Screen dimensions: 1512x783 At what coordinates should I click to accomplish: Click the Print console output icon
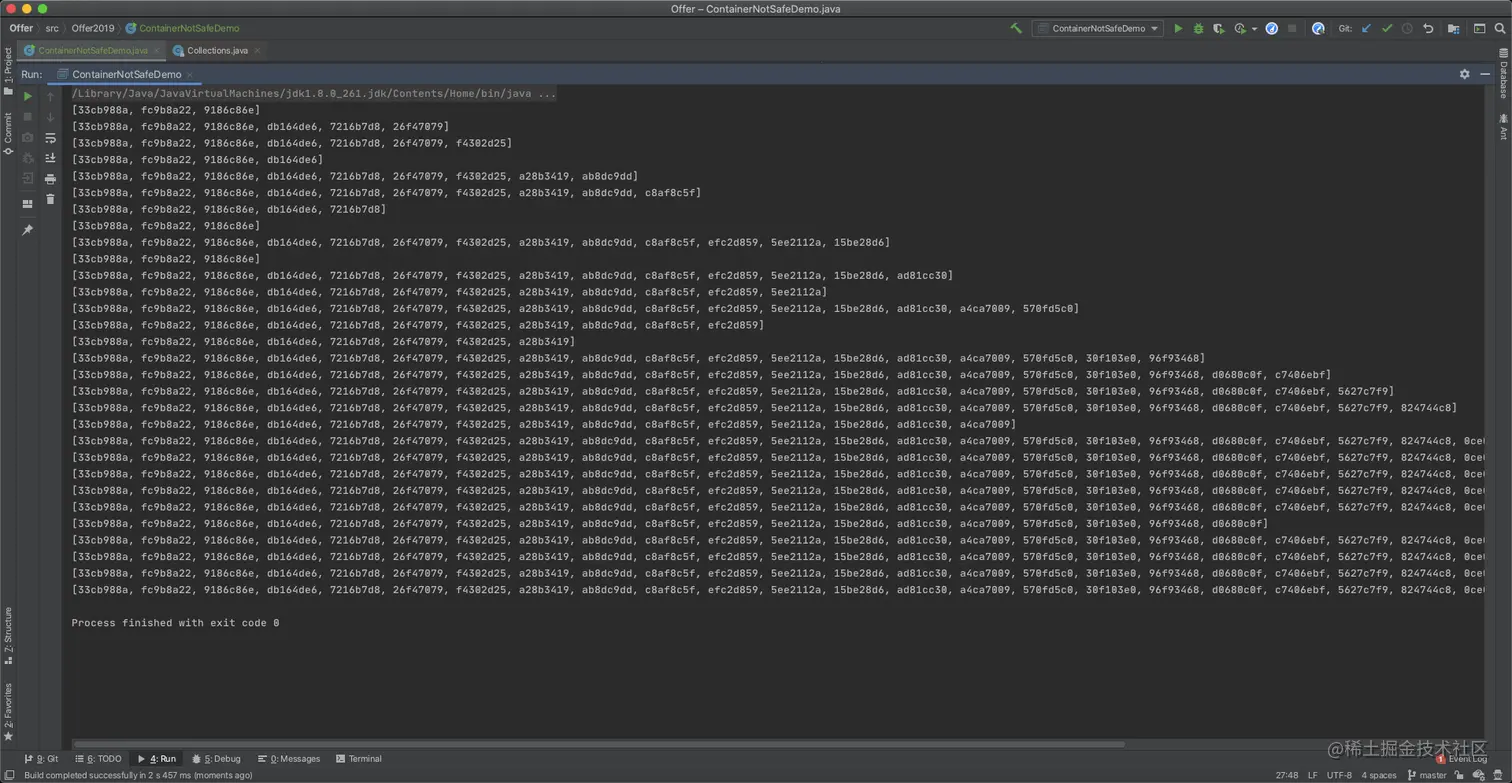pyautogui.click(x=51, y=179)
